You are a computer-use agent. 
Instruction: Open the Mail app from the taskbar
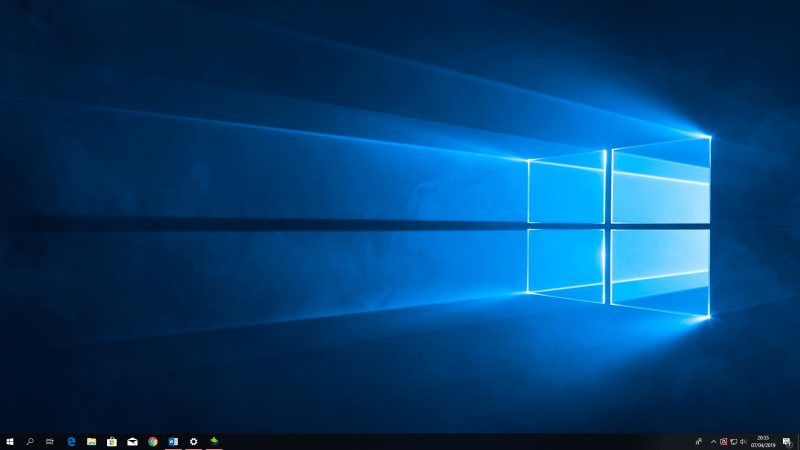pos(132,442)
